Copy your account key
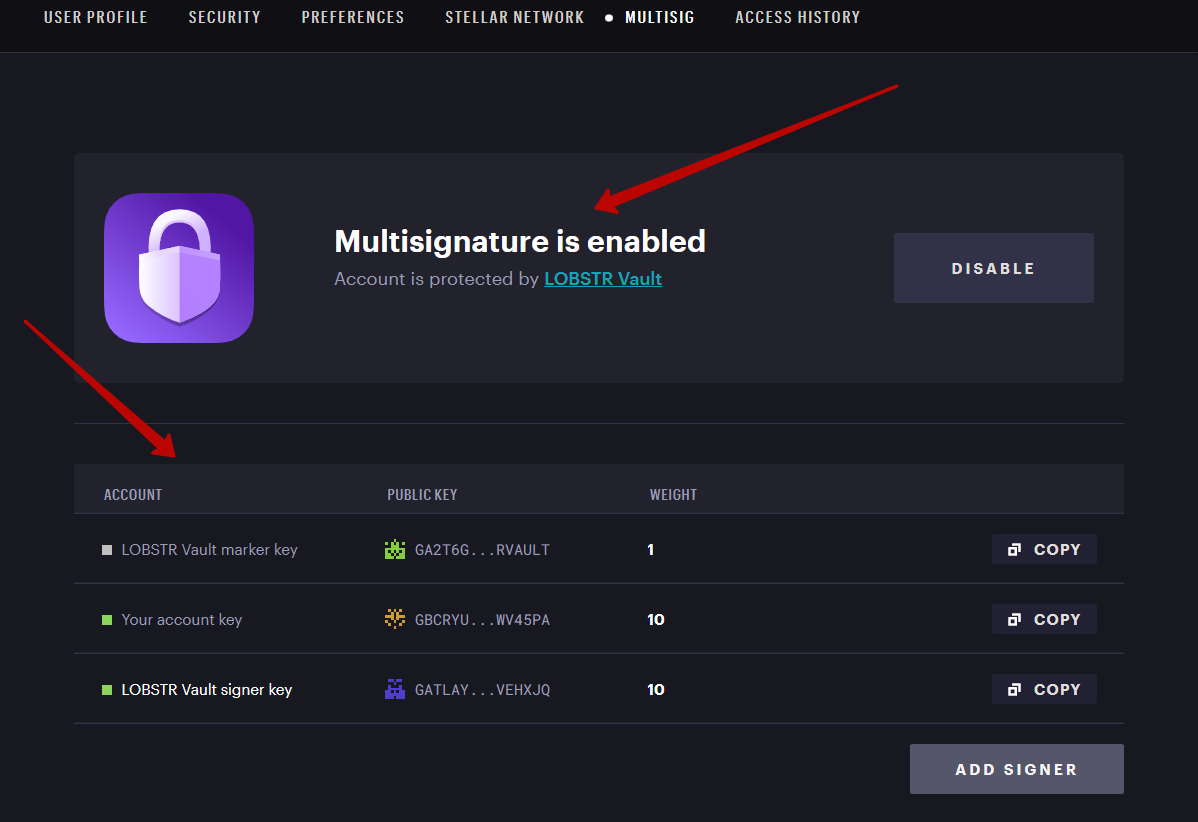The image size is (1198, 822). click(x=1044, y=620)
